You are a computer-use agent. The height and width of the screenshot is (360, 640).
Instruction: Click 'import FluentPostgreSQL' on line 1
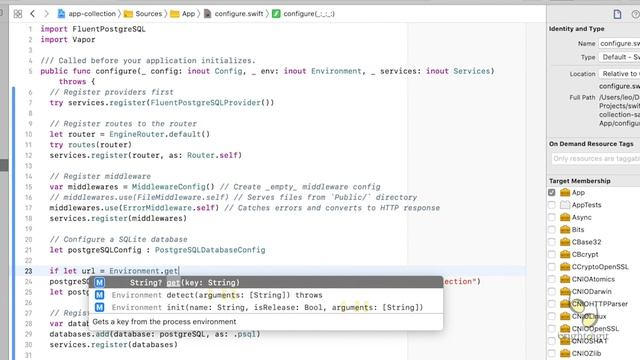point(93,29)
